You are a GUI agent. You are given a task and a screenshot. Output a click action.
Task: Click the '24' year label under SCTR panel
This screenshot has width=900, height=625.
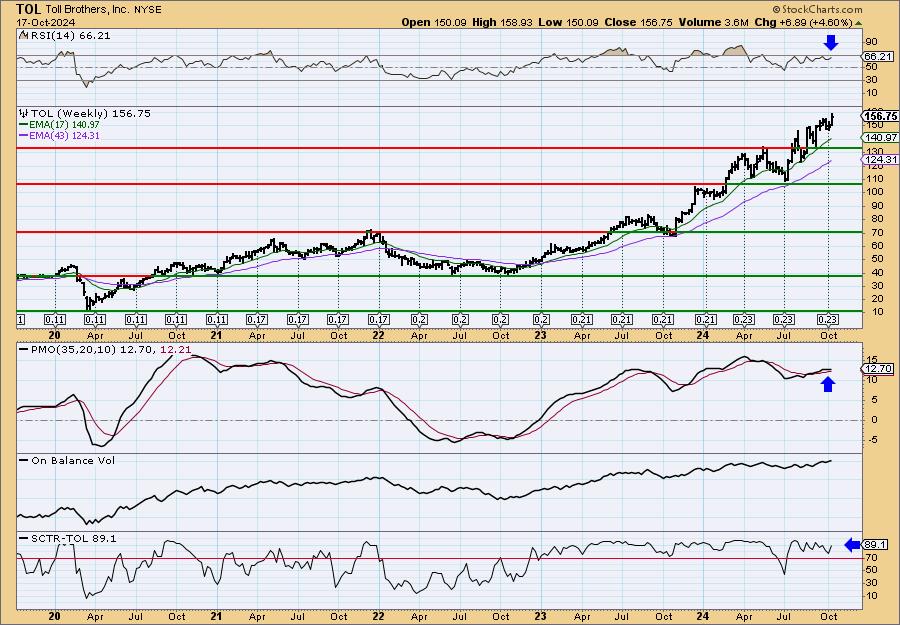tap(704, 616)
